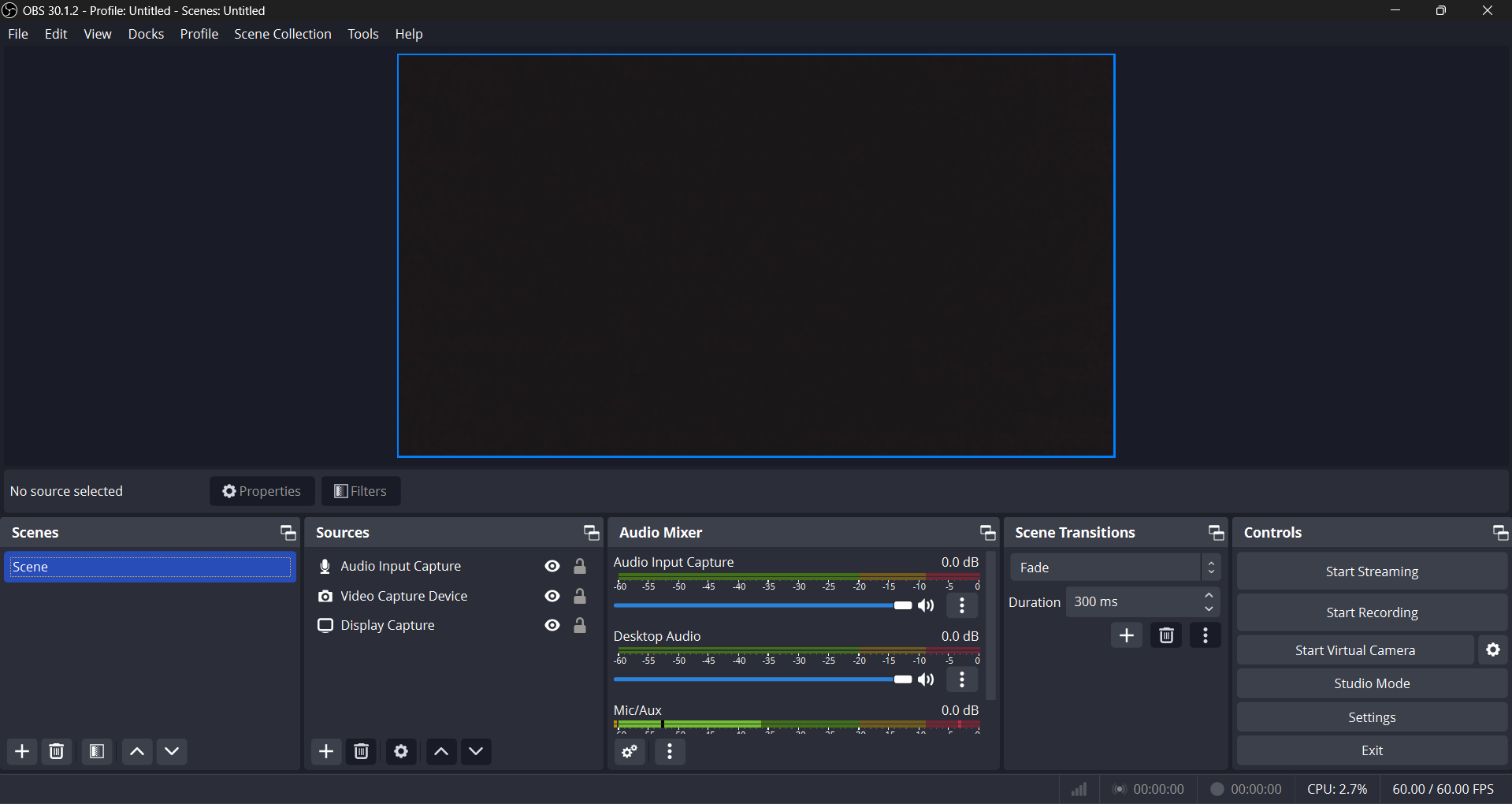Delete selected source using trash icon
This screenshot has width=1512, height=804.
click(362, 751)
